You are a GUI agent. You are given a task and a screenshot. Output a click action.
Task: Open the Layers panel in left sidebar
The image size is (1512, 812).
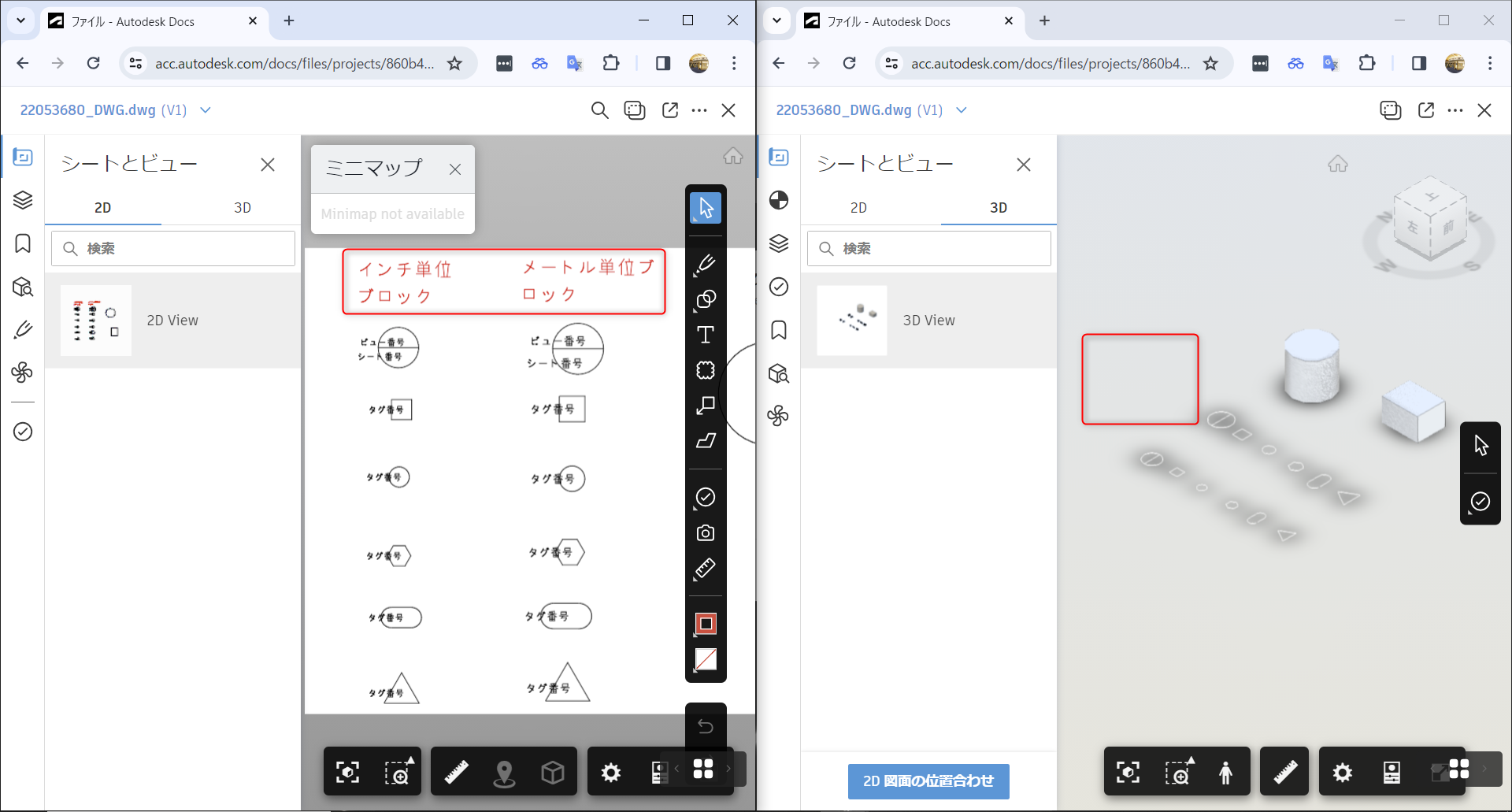23,200
